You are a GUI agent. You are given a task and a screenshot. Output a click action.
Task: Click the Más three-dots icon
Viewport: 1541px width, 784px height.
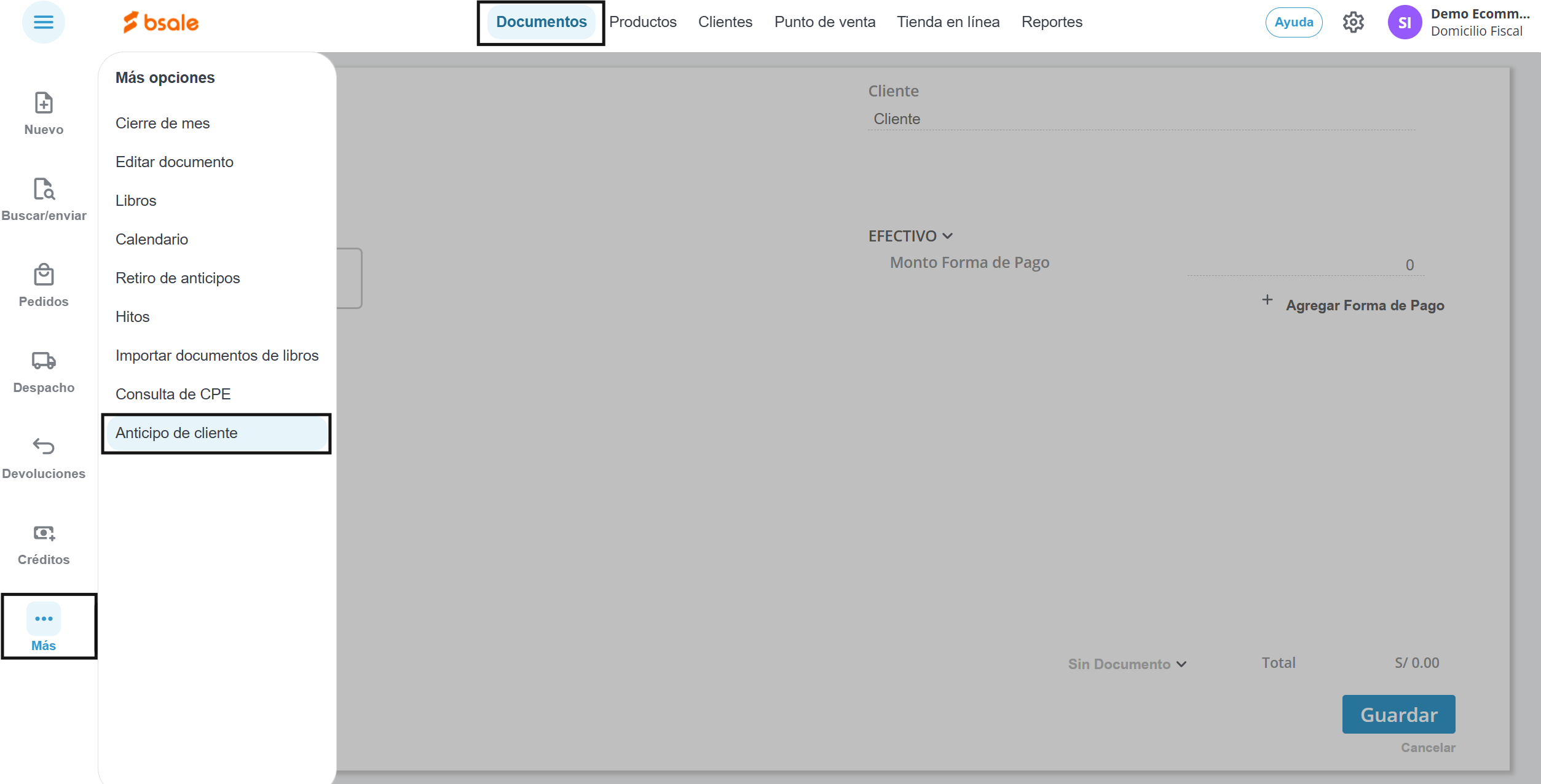tap(44, 619)
